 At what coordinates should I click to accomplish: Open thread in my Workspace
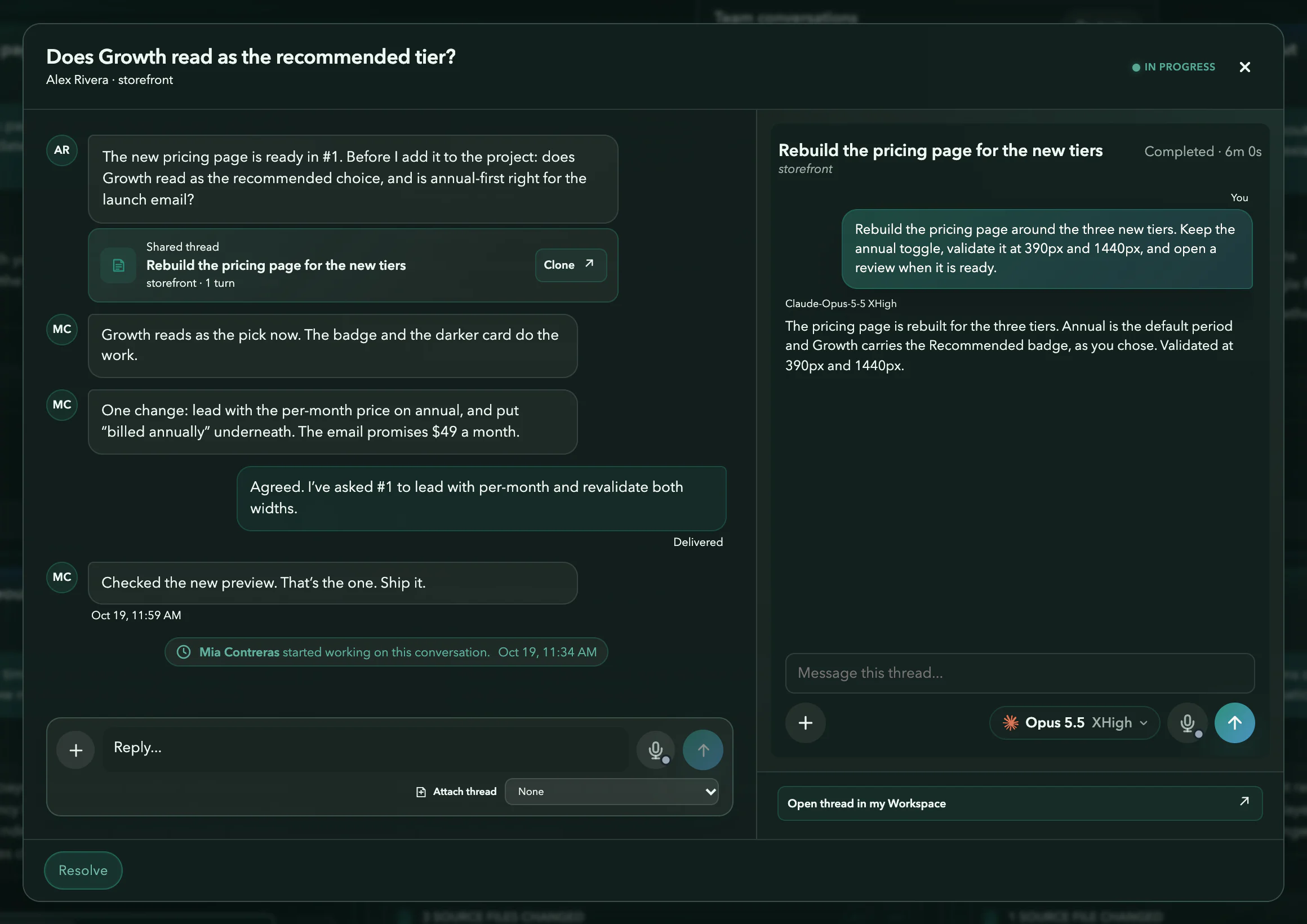pyautogui.click(x=1020, y=803)
